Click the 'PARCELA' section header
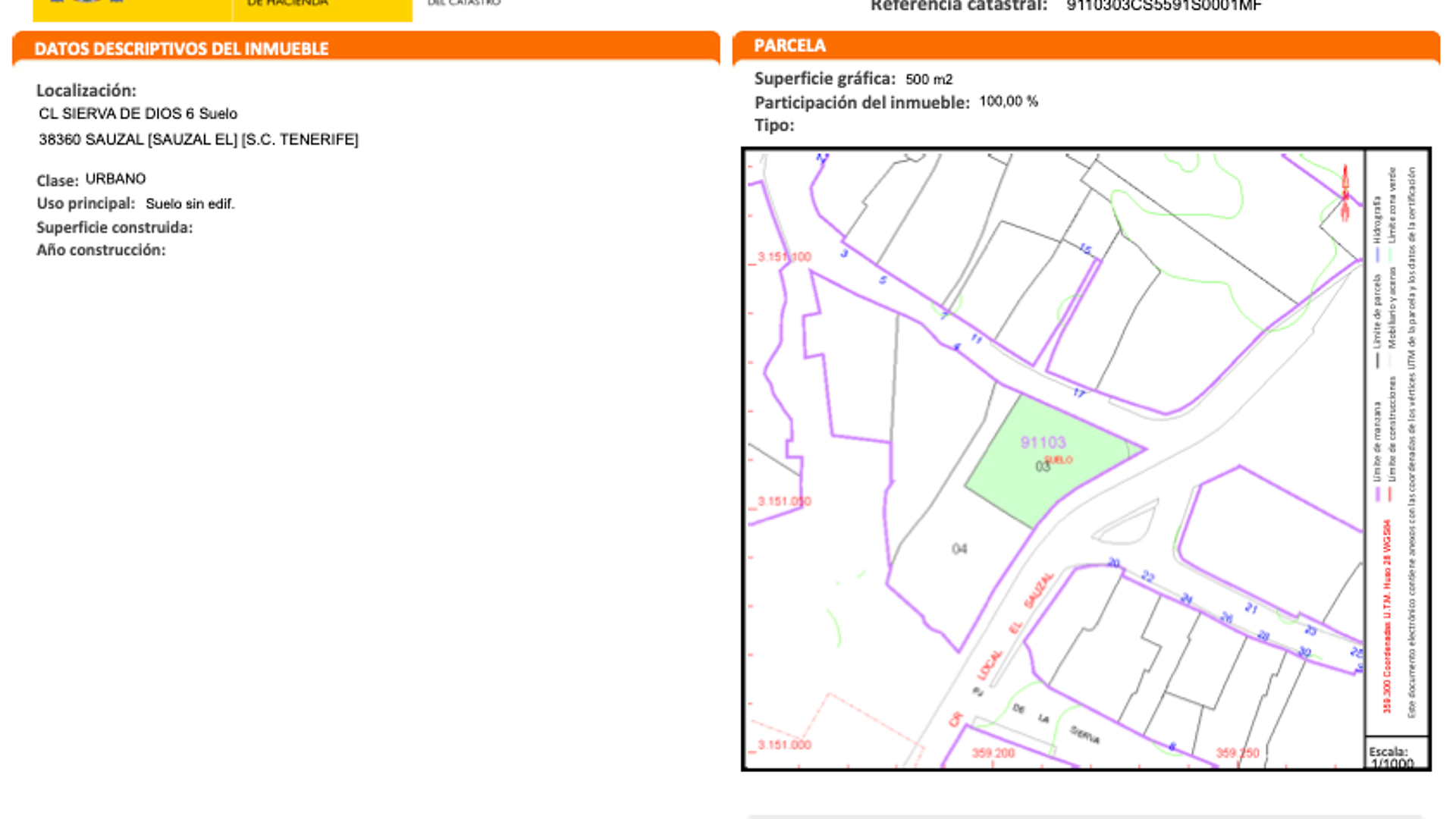Viewport: 1456px width, 819px height. [789, 45]
